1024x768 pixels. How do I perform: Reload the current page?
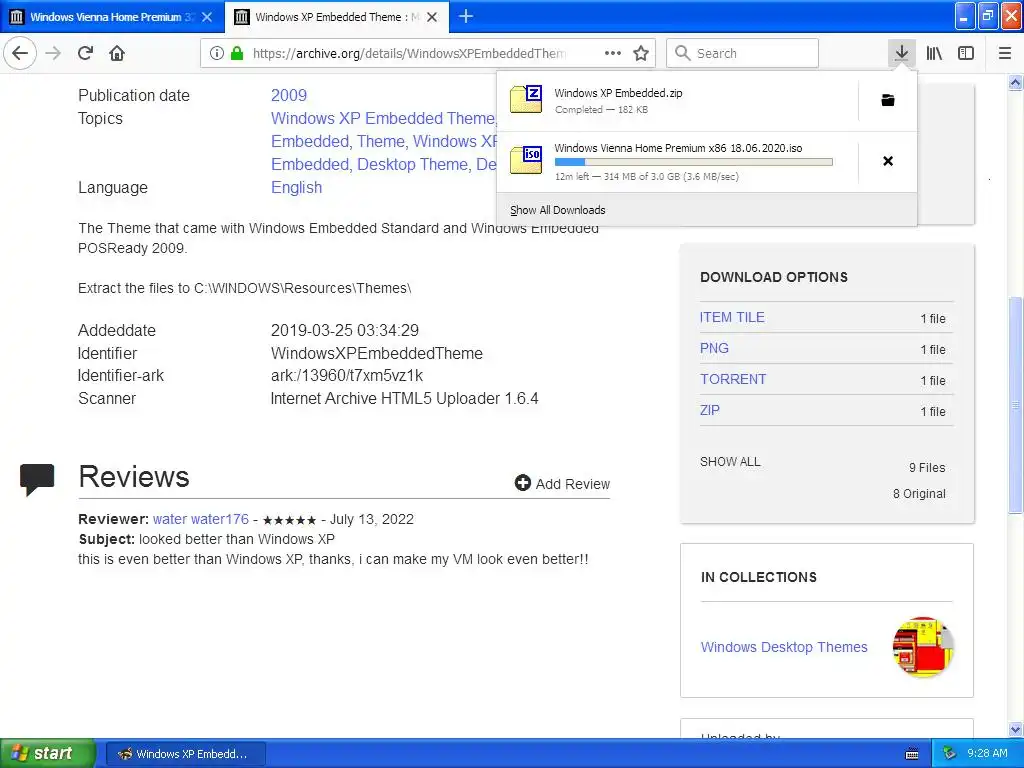point(85,53)
